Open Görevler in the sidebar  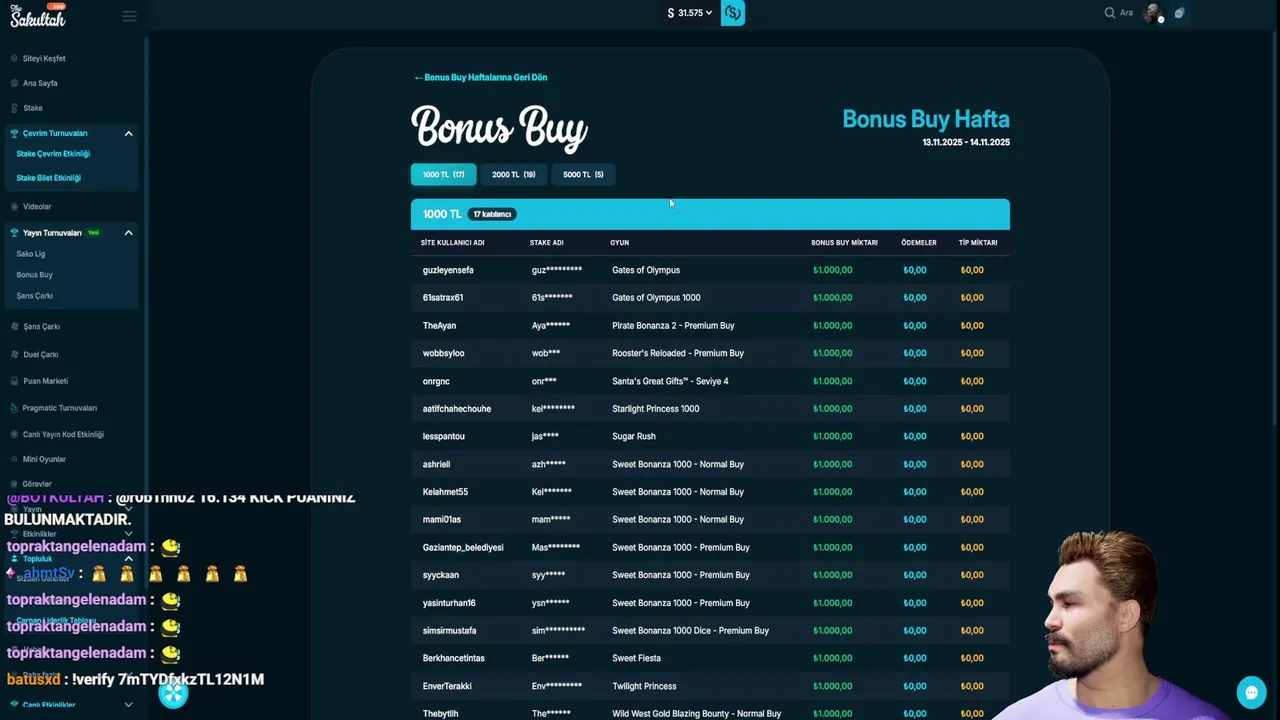[x=37, y=484]
